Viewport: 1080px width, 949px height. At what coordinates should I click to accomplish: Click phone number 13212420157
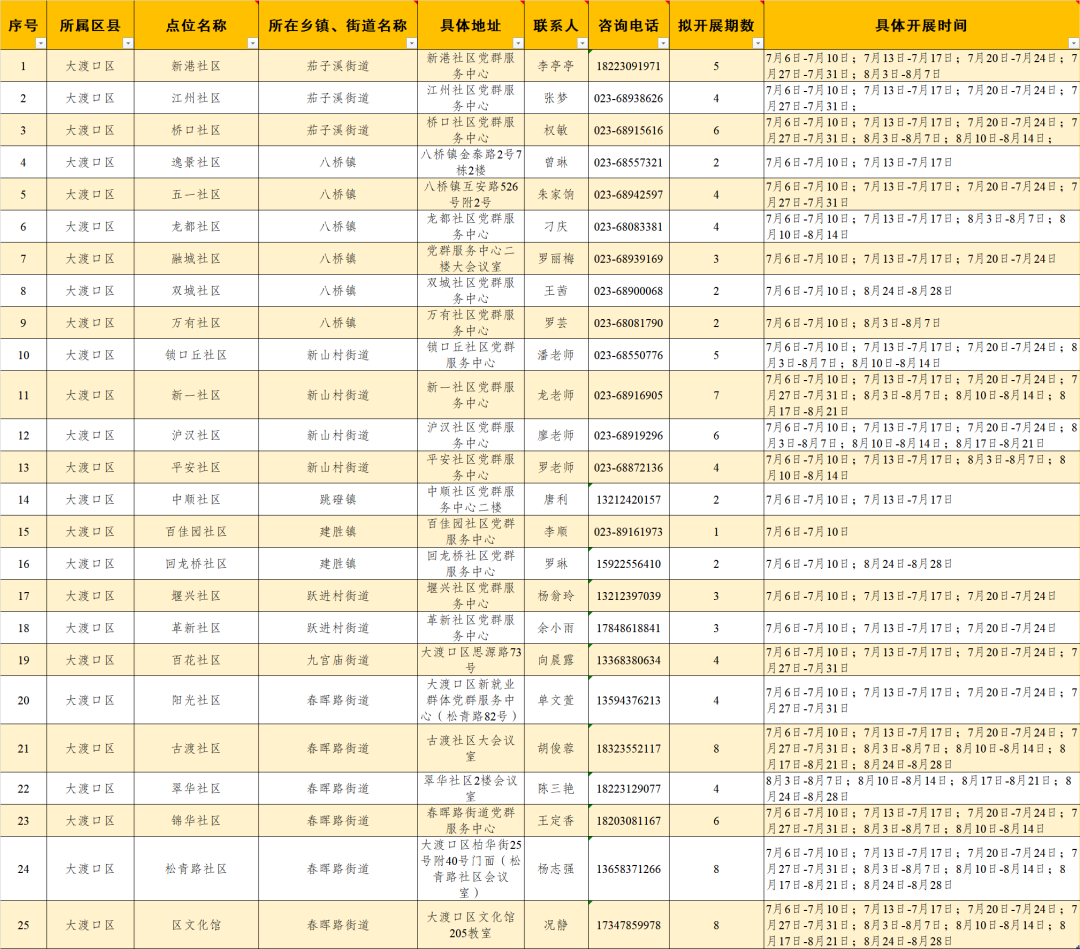(x=628, y=500)
